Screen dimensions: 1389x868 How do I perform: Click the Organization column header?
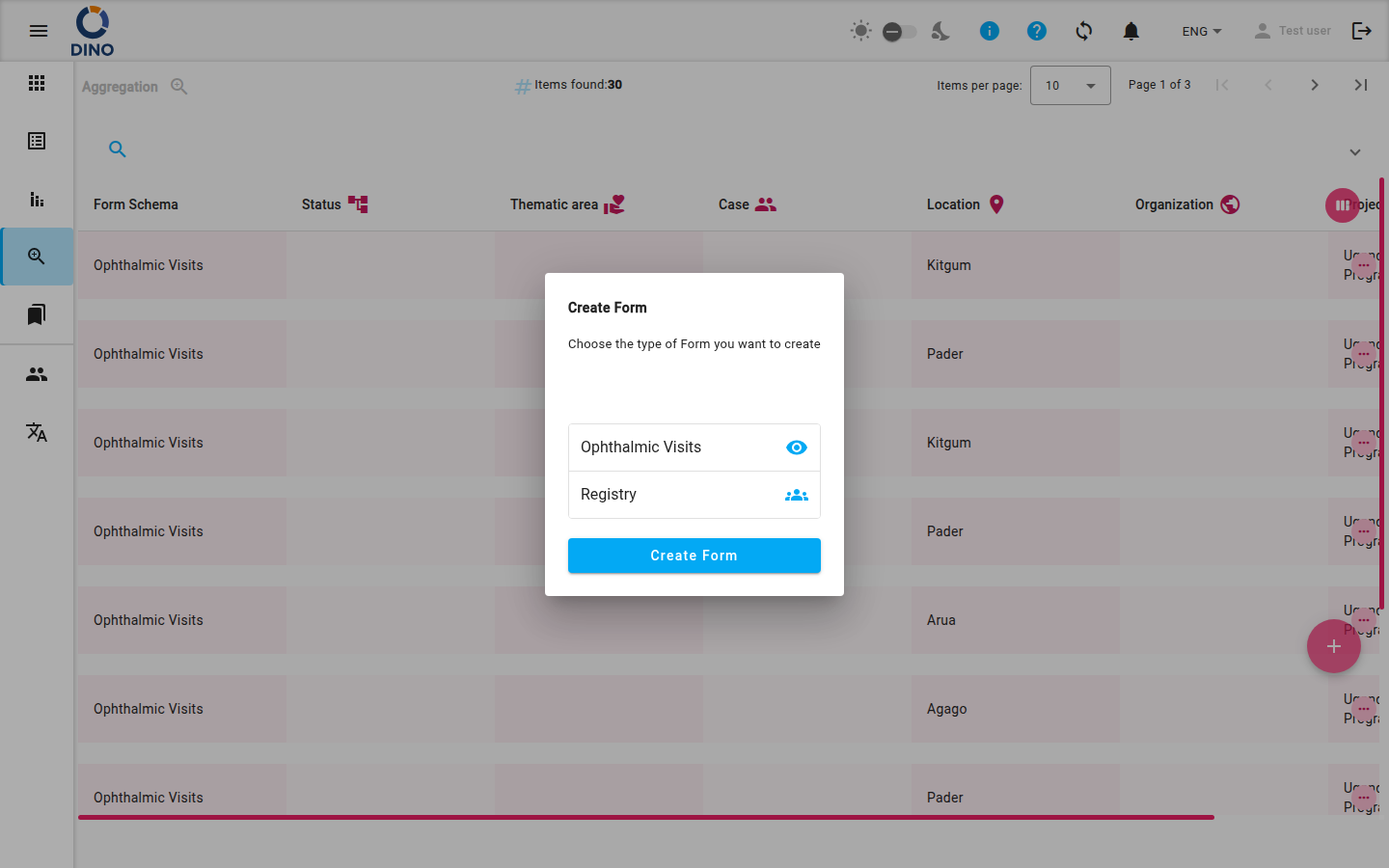(x=1187, y=204)
